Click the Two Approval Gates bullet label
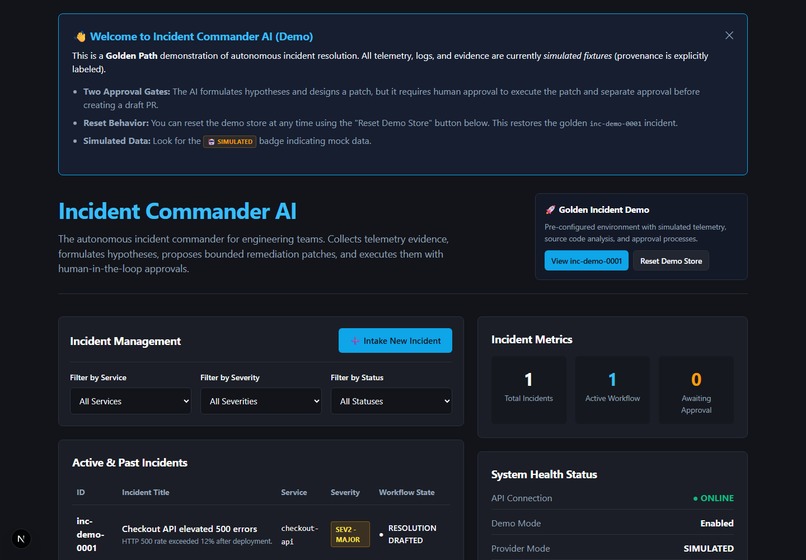806x560 pixels. coord(126,92)
